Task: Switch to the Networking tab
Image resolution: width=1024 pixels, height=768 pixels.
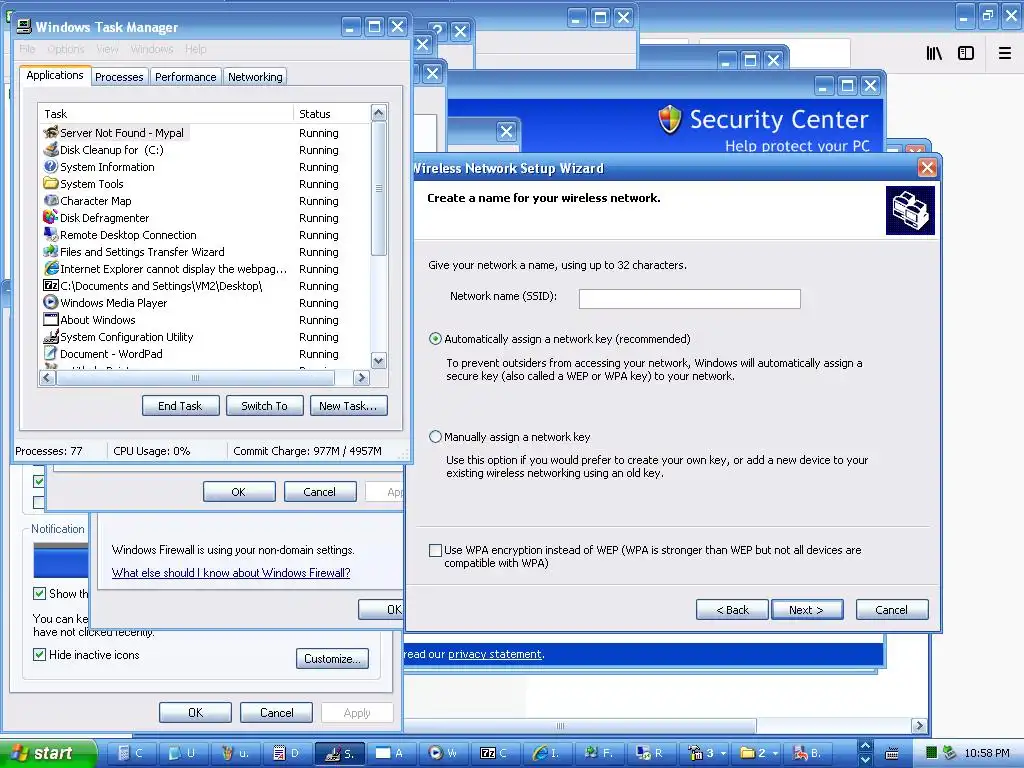Action: click(255, 77)
